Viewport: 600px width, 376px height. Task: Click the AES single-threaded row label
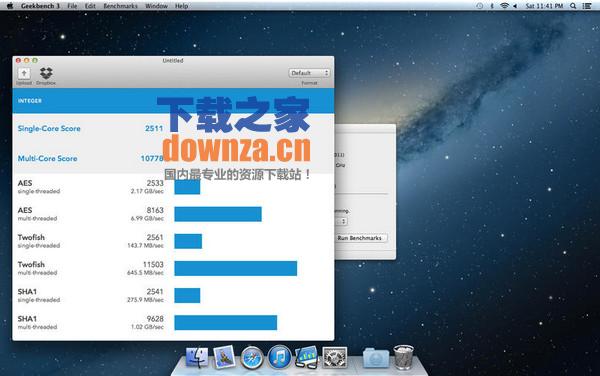tap(39, 187)
